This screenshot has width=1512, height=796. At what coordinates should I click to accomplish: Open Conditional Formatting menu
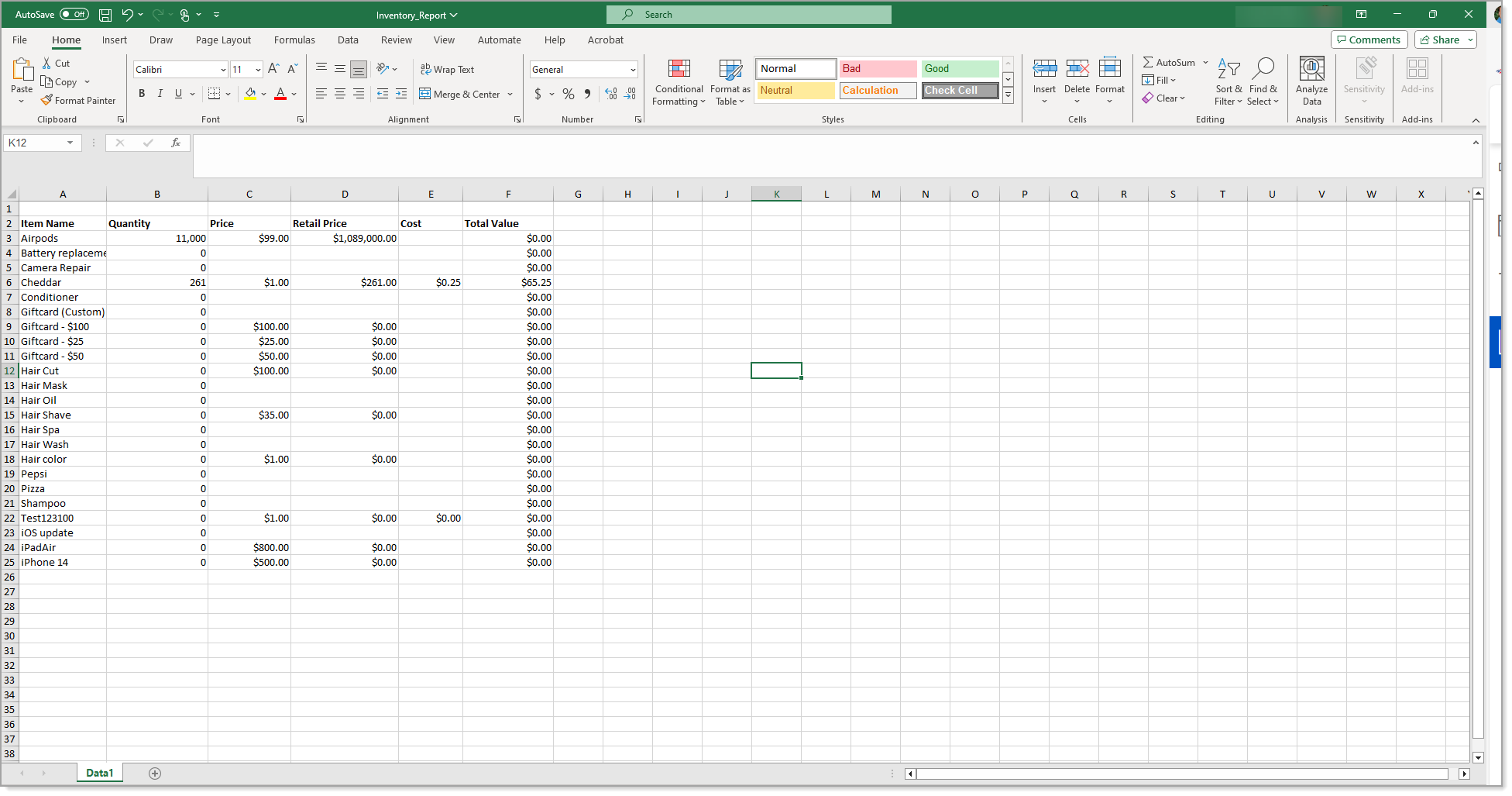click(679, 82)
